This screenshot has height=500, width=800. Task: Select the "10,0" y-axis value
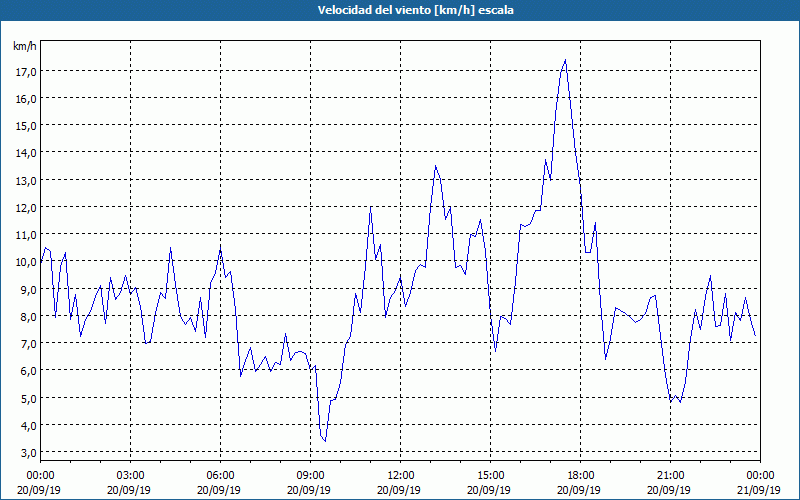(x=27, y=263)
